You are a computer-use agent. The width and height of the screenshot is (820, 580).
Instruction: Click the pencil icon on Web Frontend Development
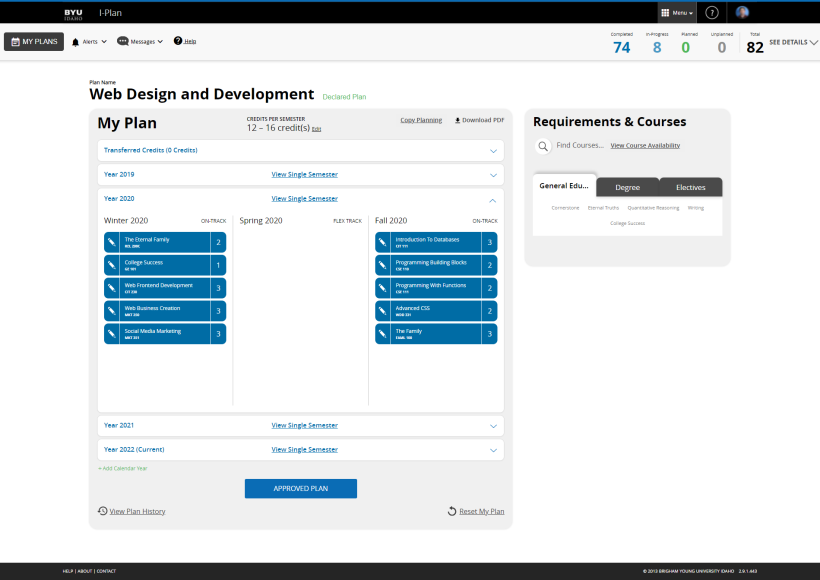pos(111,288)
